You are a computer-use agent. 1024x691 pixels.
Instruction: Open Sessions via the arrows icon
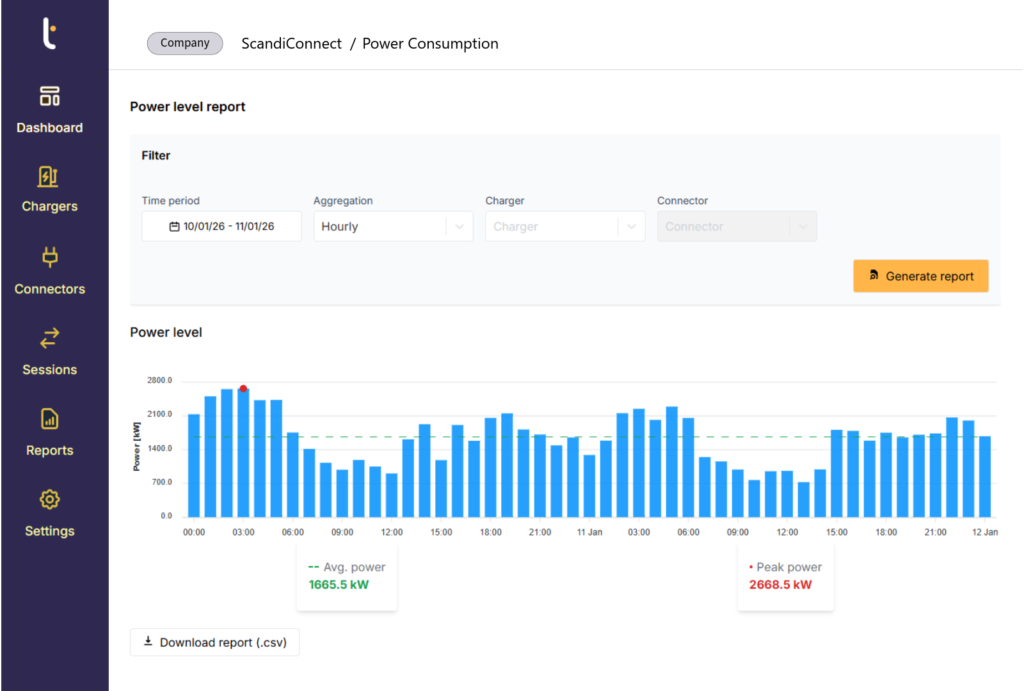pyautogui.click(x=49, y=338)
